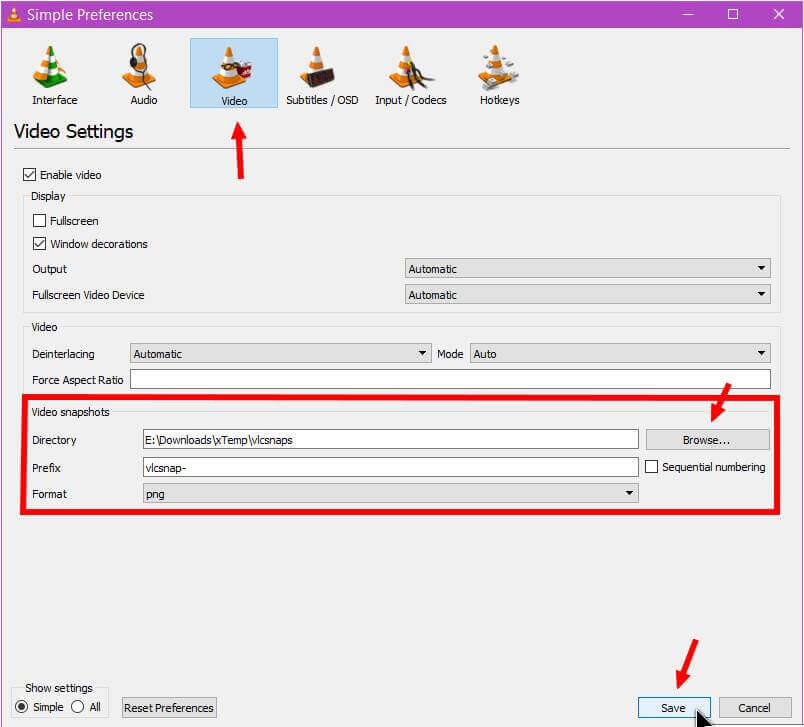Click the Force Aspect Ratio input field

pos(450,379)
